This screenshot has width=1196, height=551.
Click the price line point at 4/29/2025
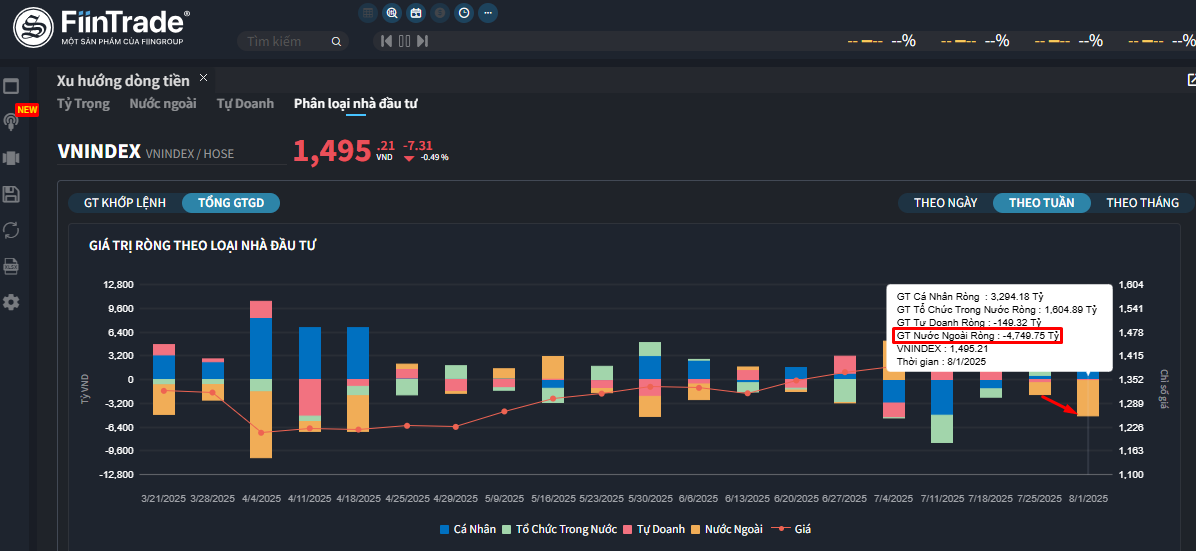(x=456, y=427)
